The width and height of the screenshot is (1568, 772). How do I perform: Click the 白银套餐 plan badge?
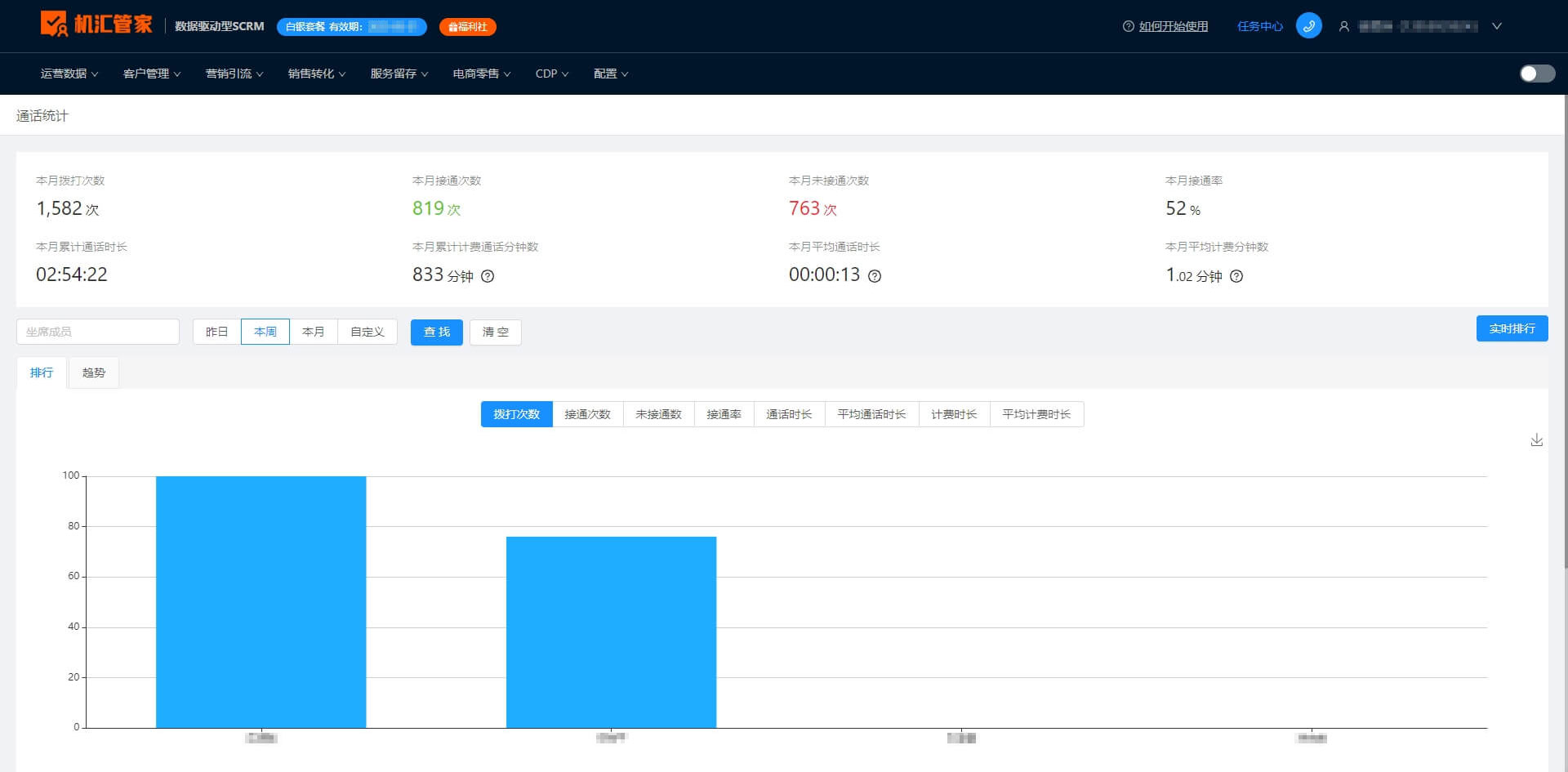click(352, 27)
